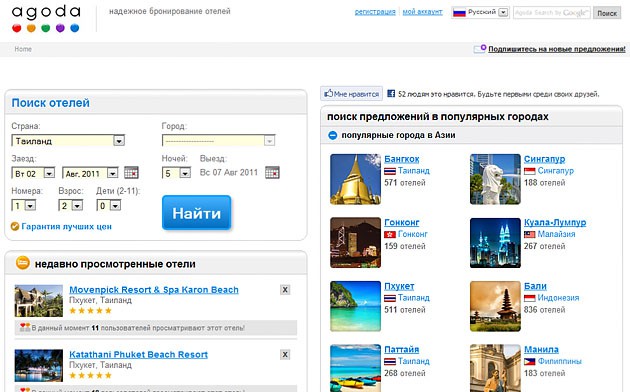Click the Hong Kong skyline thumbnail
This screenshot has height=392, width=630.
(355, 243)
